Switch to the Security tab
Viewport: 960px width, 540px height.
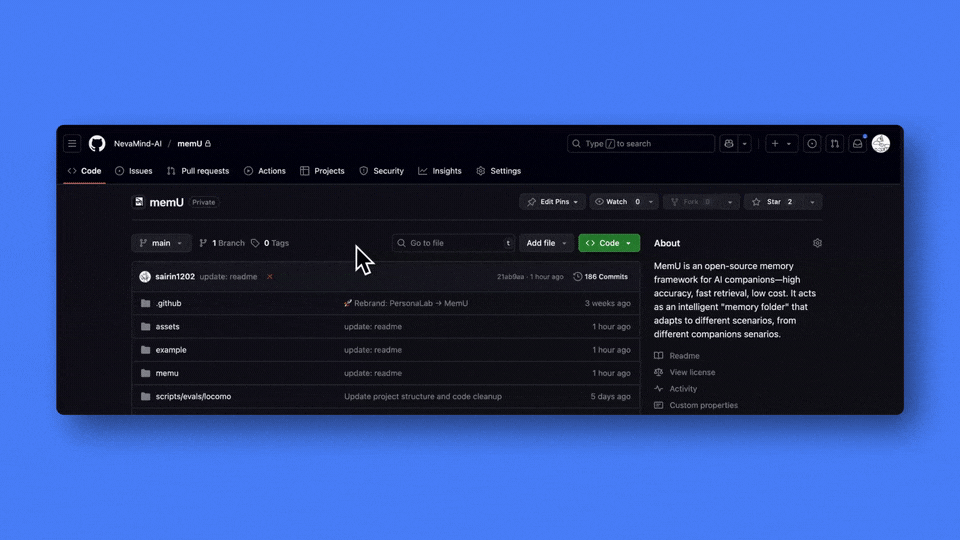click(381, 171)
